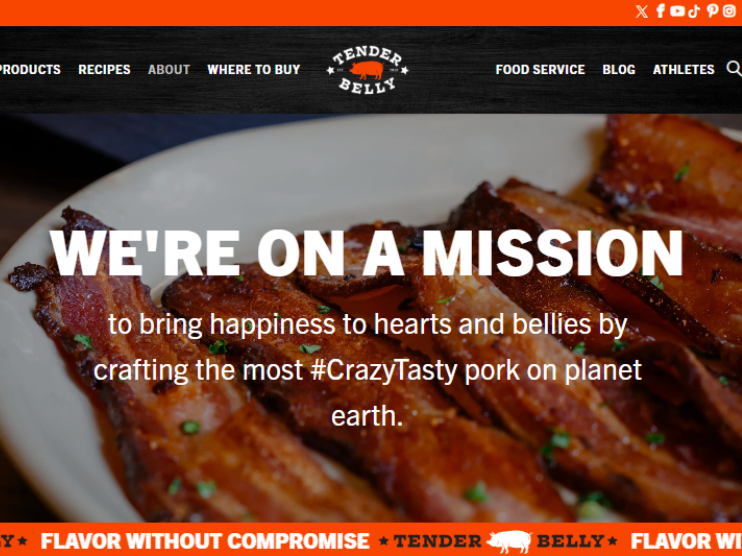Open the Products menu item

point(30,70)
